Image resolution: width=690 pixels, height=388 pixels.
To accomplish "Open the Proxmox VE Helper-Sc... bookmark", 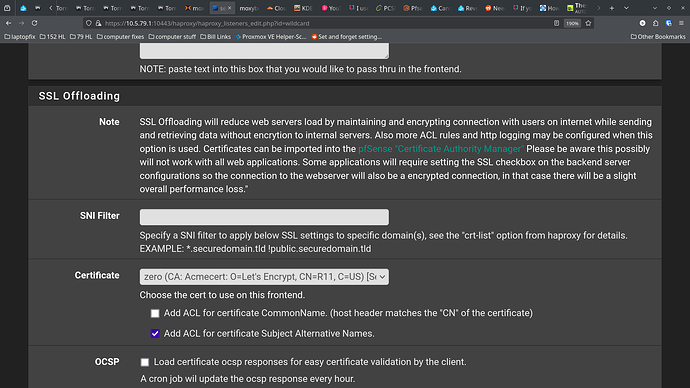I will 271,37.
